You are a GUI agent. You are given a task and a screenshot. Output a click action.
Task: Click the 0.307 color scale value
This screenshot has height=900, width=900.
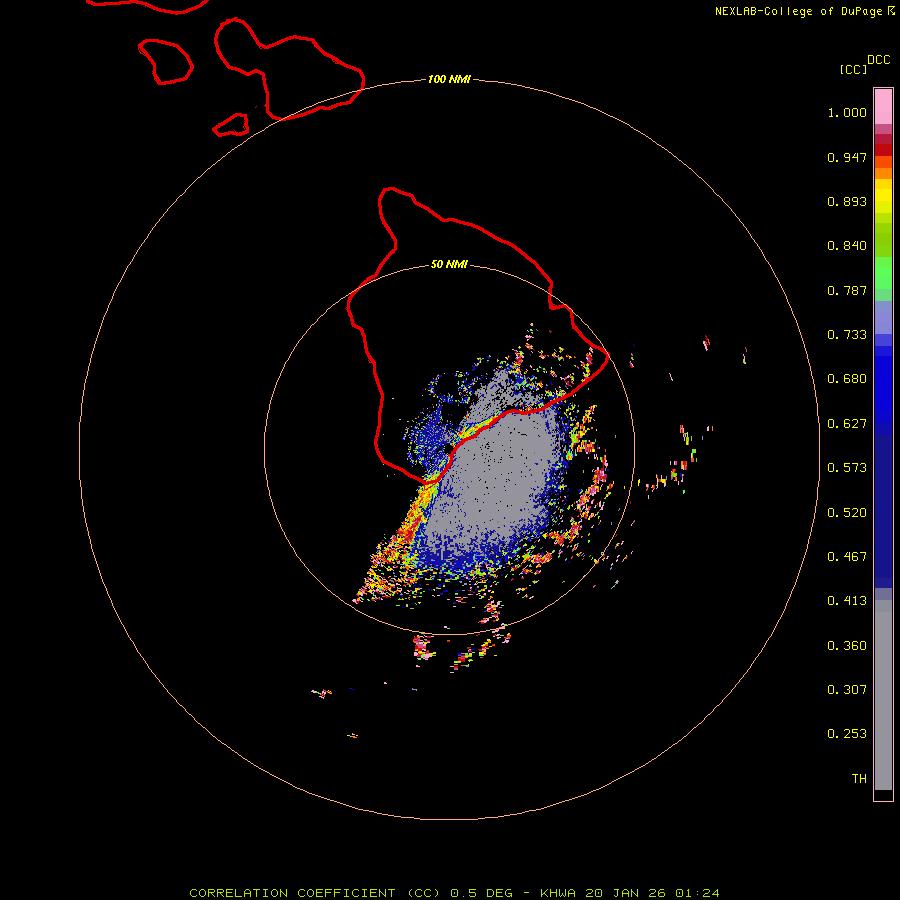847,690
